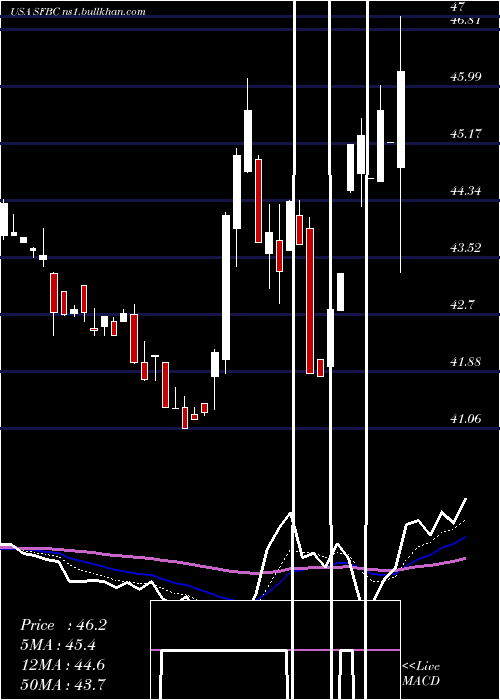This screenshot has height=700, width=500.
Task: Click the 'Price : 46.2' readout
Action: [63, 625]
